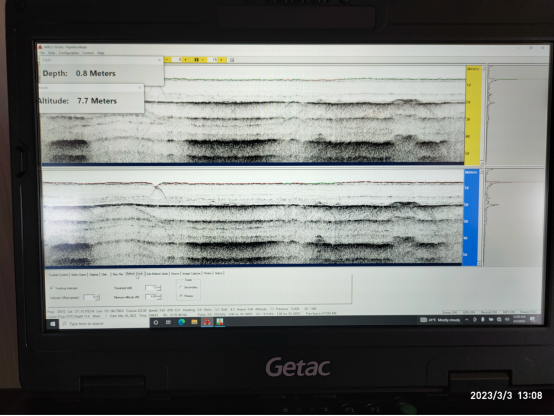This screenshot has height=416, width=554.
Task: Show hidden system tray icons
Action: pos(467,320)
